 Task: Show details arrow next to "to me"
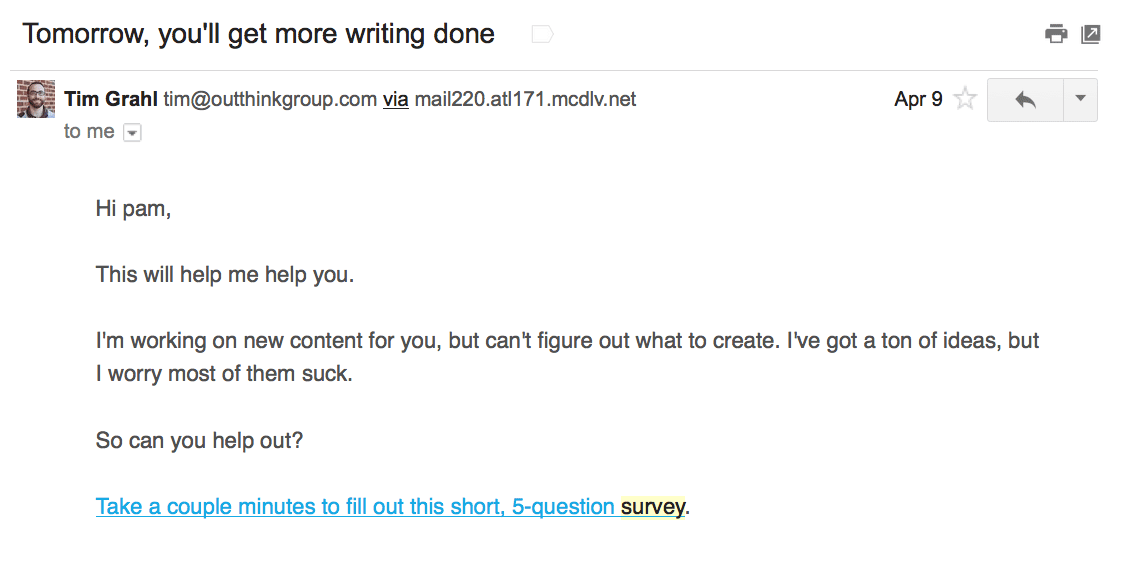tap(132, 133)
